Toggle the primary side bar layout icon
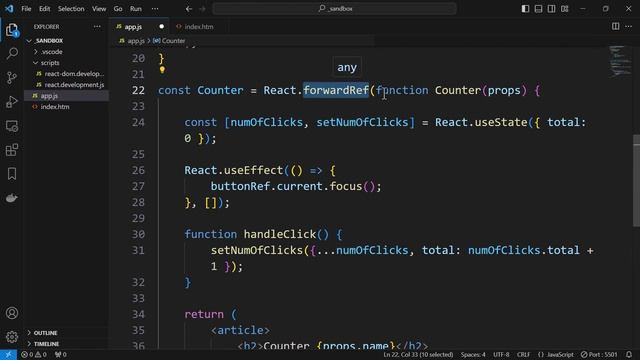640x360 pixels. click(x=525, y=9)
